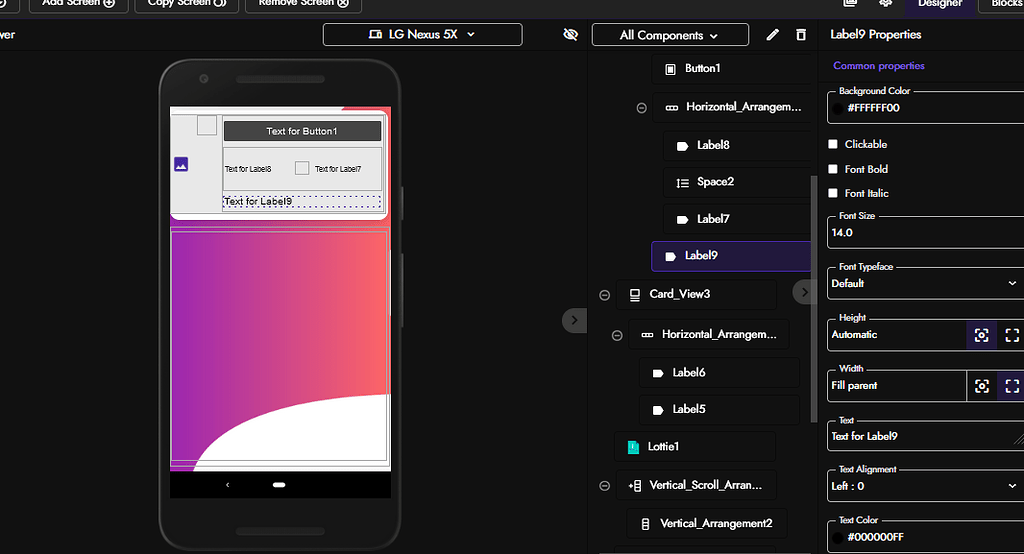Open the All Components dropdown
The image size is (1024, 554).
[x=669, y=35]
